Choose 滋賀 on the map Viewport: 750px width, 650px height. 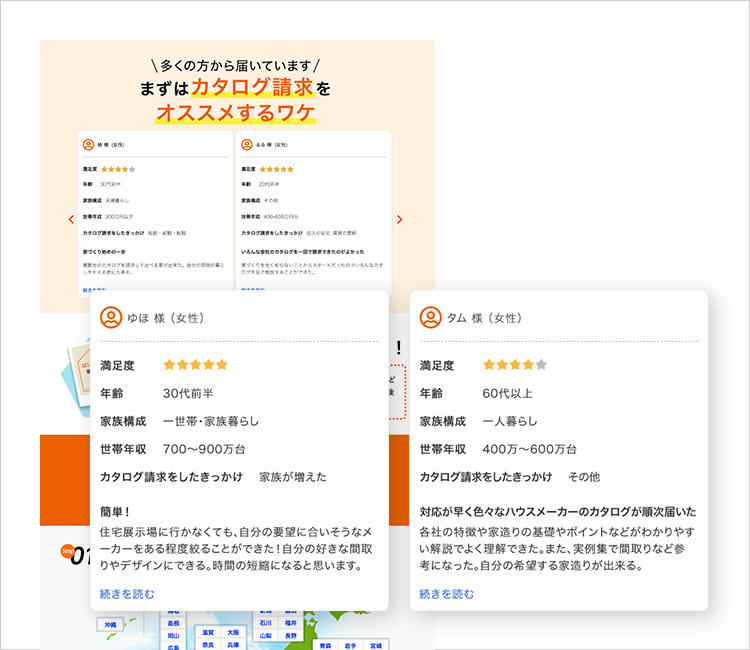point(208,632)
